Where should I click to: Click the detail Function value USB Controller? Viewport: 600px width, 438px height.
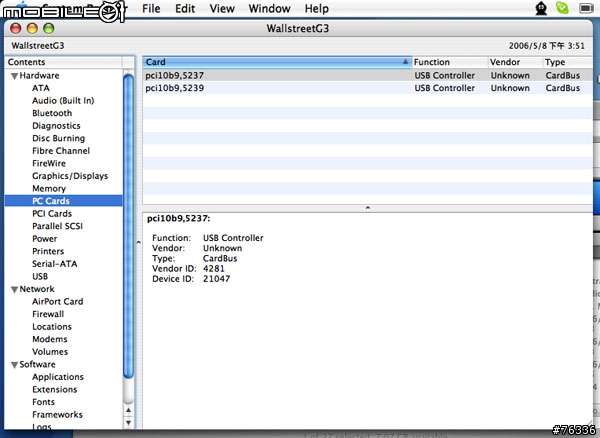coord(233,238)
